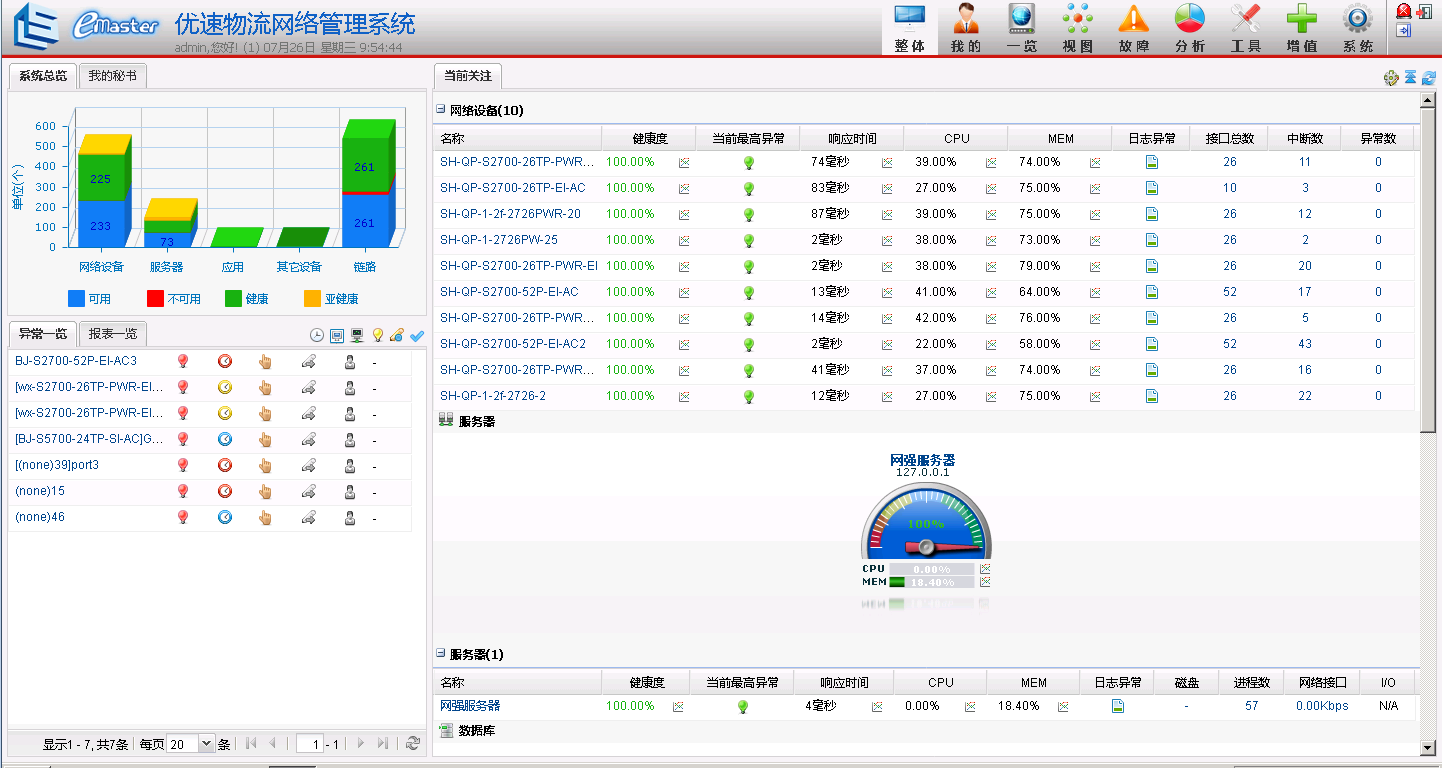The image size is (1442, 768).
Task: Open the 增值 value-added menu
Action: coord(1301,28)
